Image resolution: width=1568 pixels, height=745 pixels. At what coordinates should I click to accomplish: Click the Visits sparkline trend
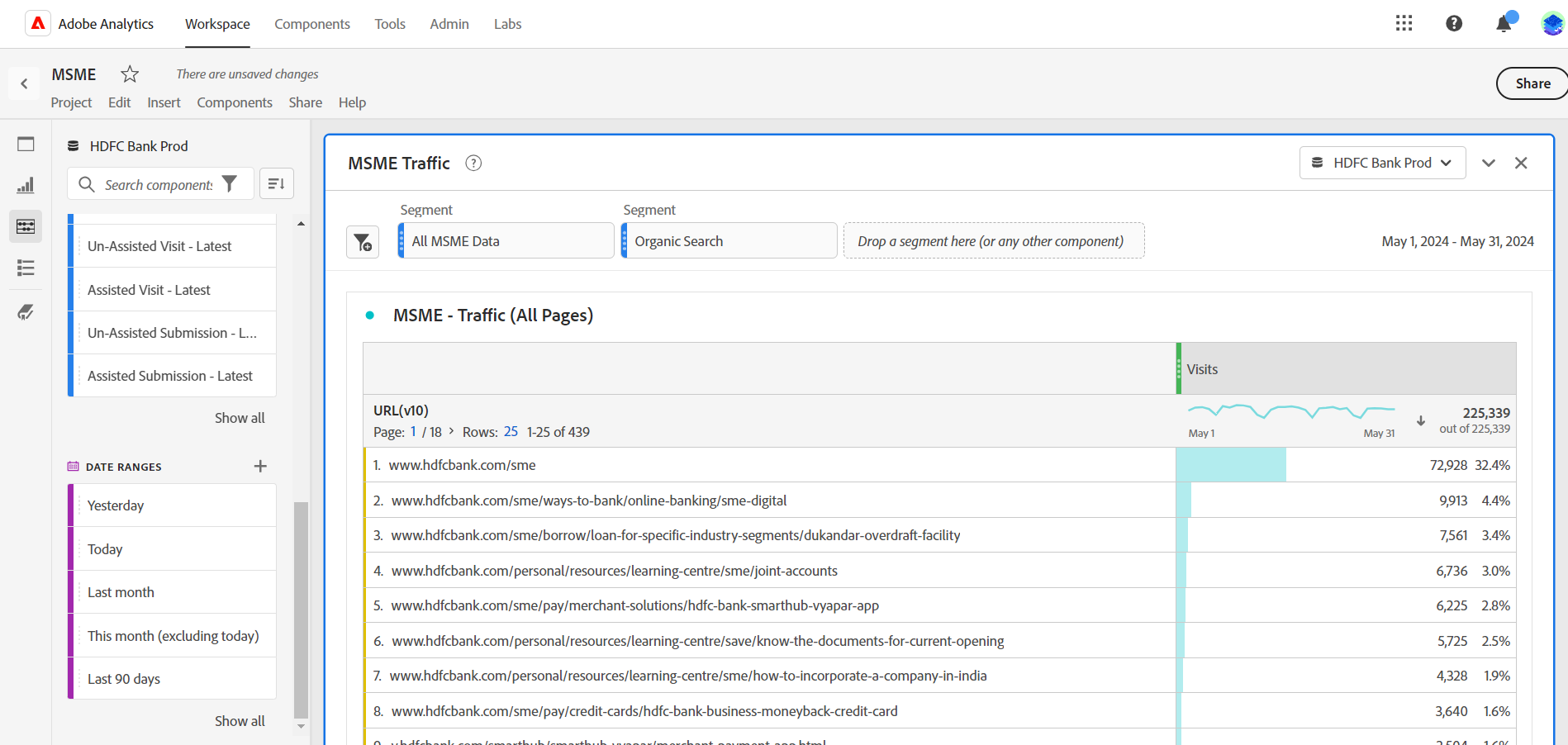click(1291, 411)
